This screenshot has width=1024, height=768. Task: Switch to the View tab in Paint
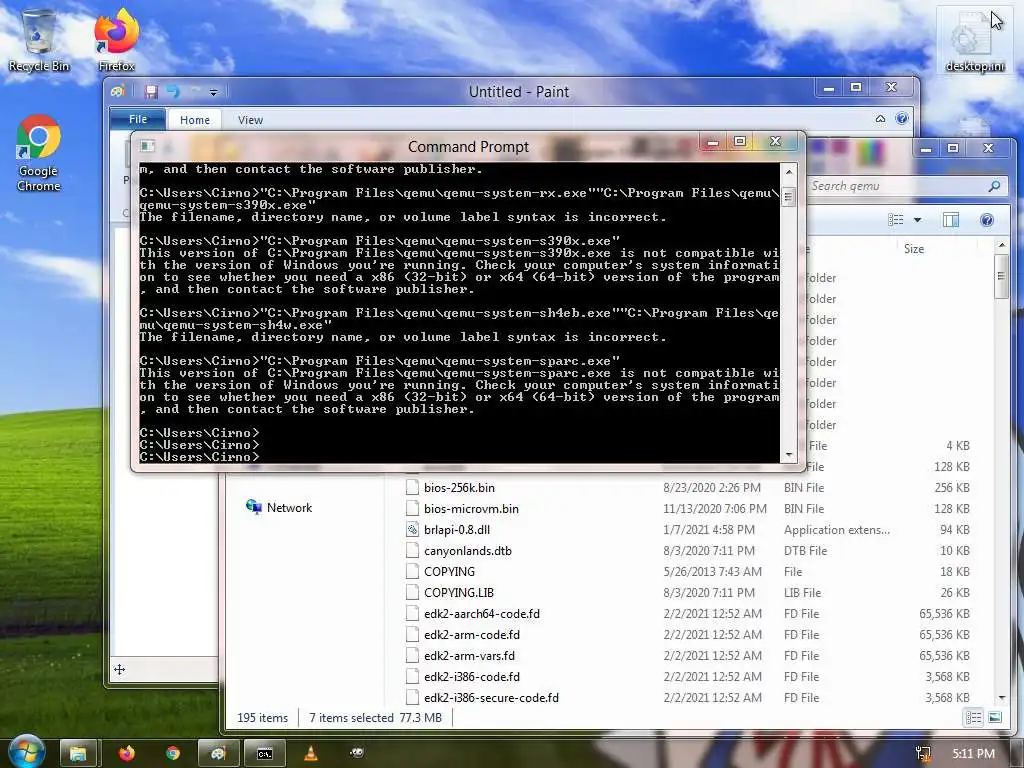coord(250,120)
